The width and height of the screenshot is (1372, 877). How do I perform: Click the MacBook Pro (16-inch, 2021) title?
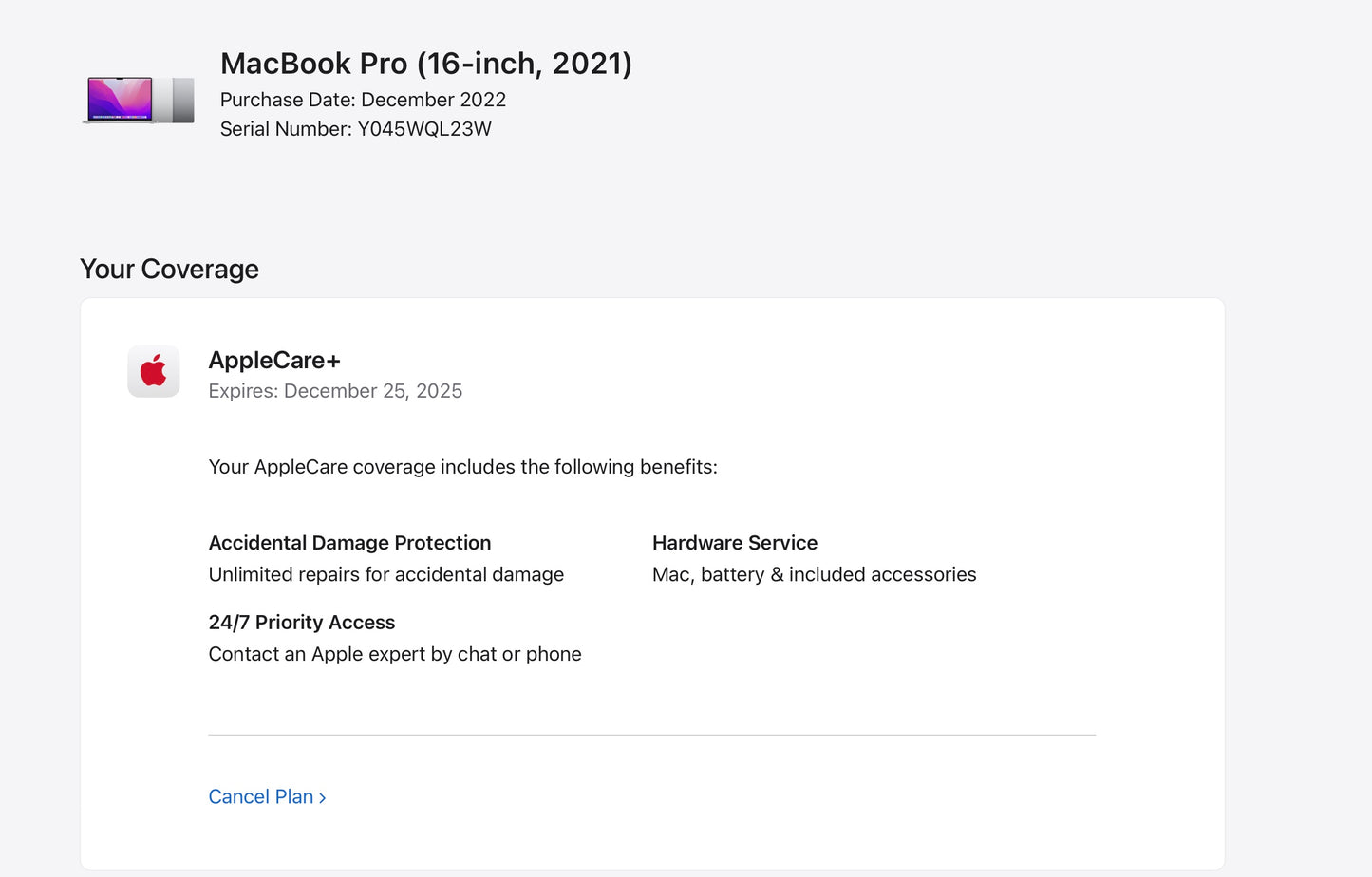pos(425,64)
